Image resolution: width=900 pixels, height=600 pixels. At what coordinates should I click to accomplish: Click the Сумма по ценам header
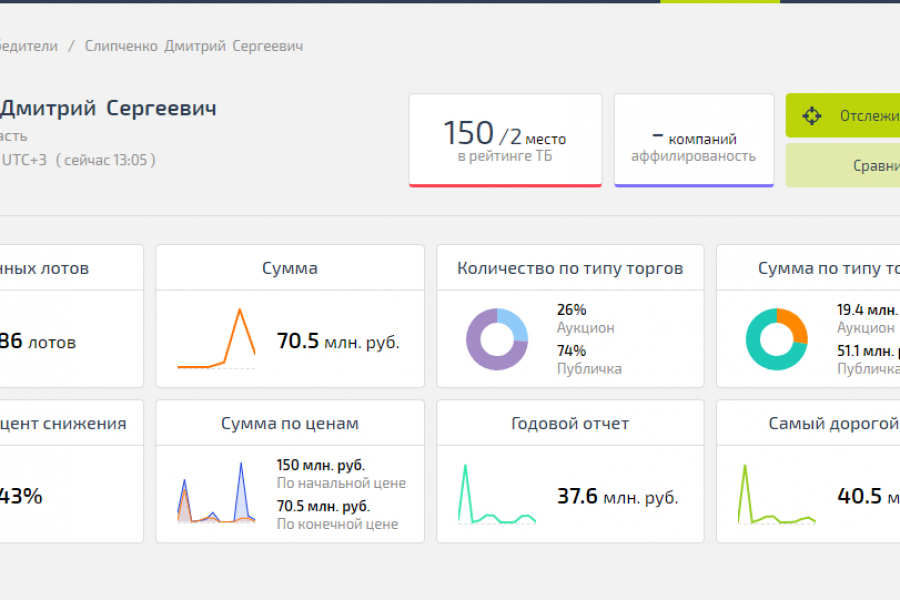click(290, 423)
